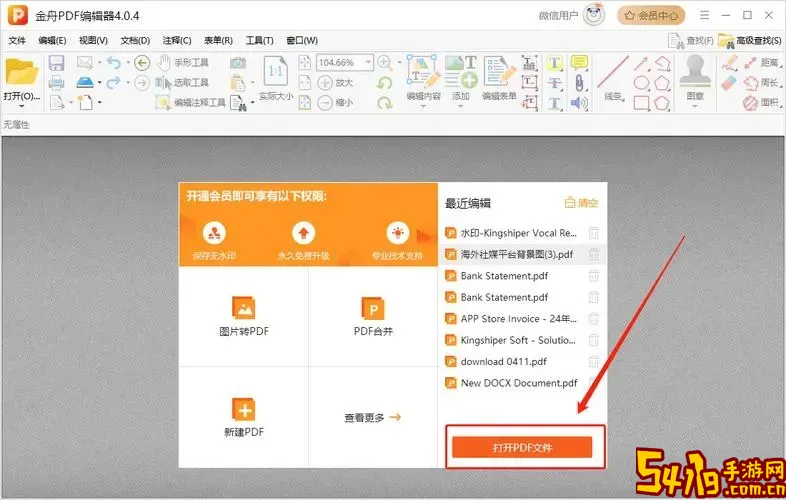Click Clear (清空) recent list link
786x500 pixels.
tap(581, 203)
